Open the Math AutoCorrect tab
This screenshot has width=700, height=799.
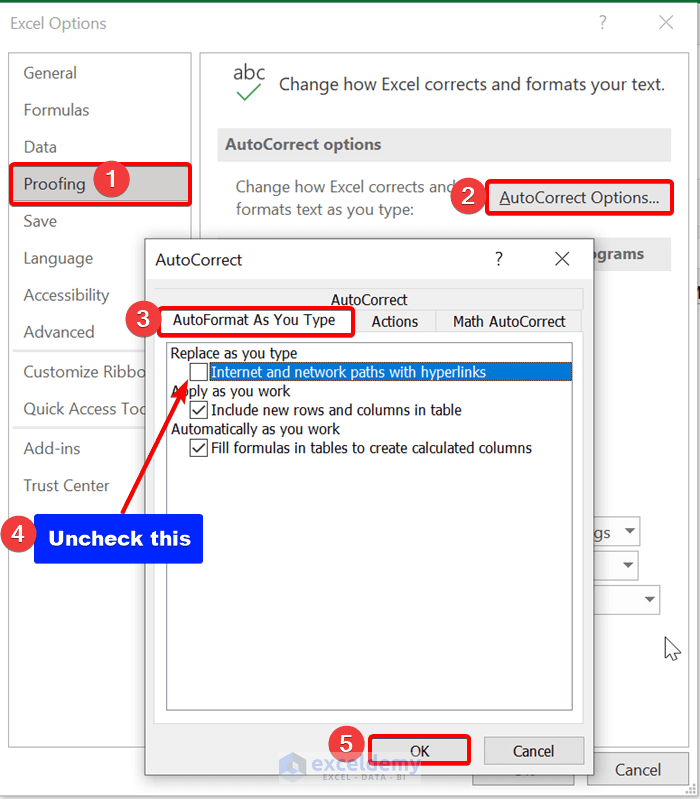pos(509,322)
